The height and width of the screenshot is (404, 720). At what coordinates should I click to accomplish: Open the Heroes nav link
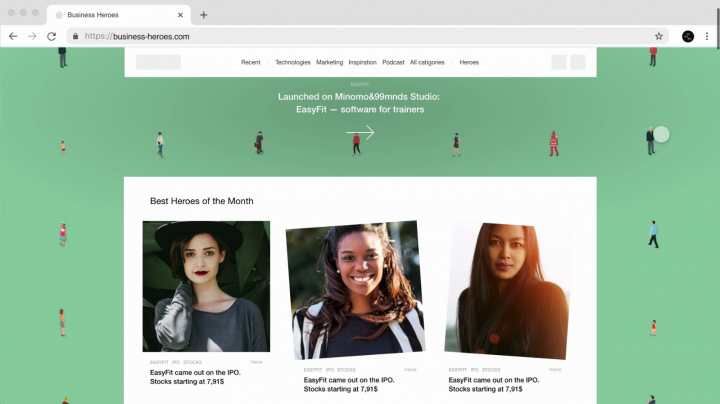(469, 62)
